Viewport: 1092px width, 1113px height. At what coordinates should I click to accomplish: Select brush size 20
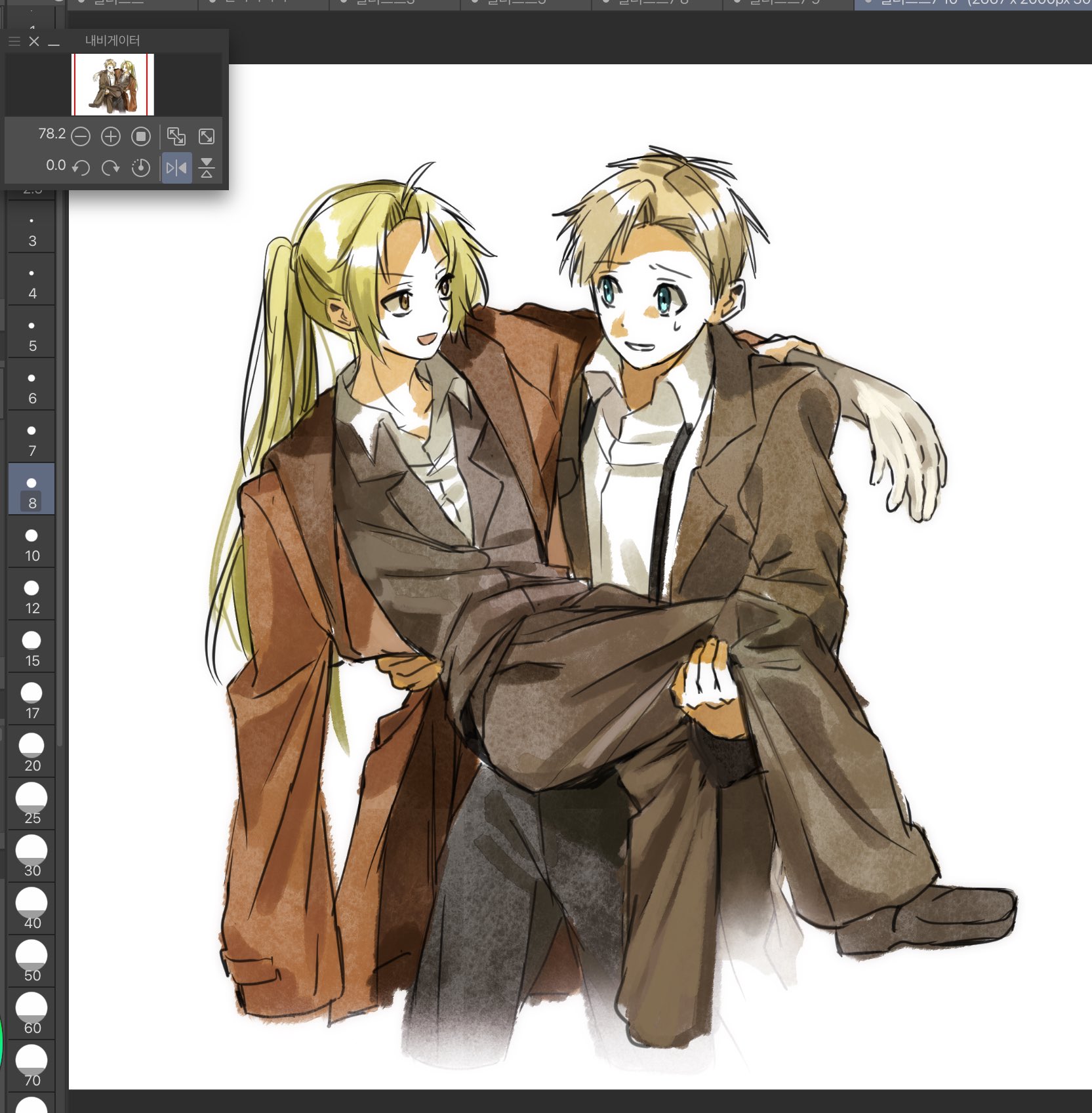coord(31,751)
